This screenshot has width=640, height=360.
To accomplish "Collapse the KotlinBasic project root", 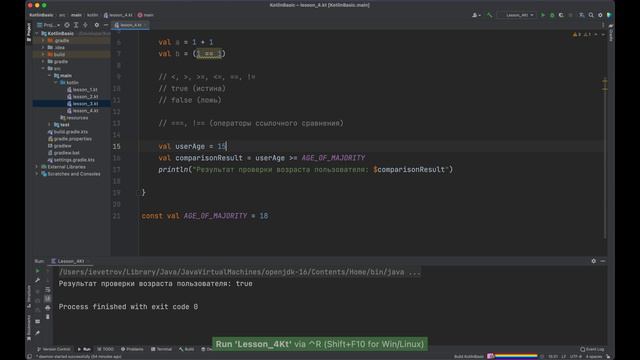I will 38,33.
